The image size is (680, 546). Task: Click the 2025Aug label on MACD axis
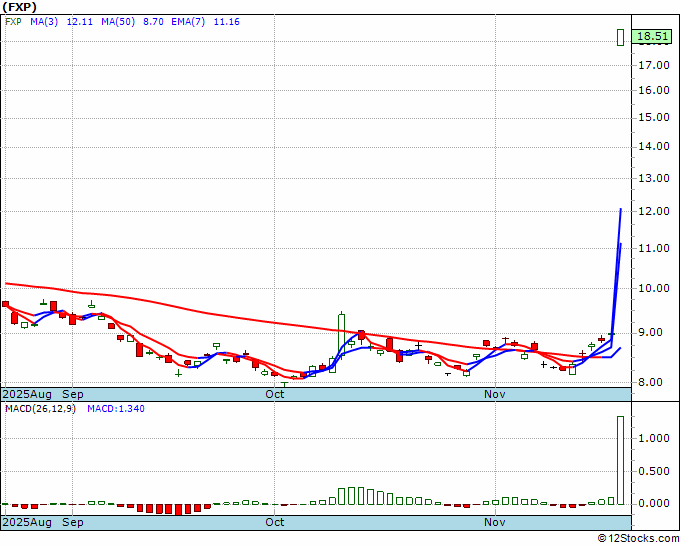(x=27, y=522)
